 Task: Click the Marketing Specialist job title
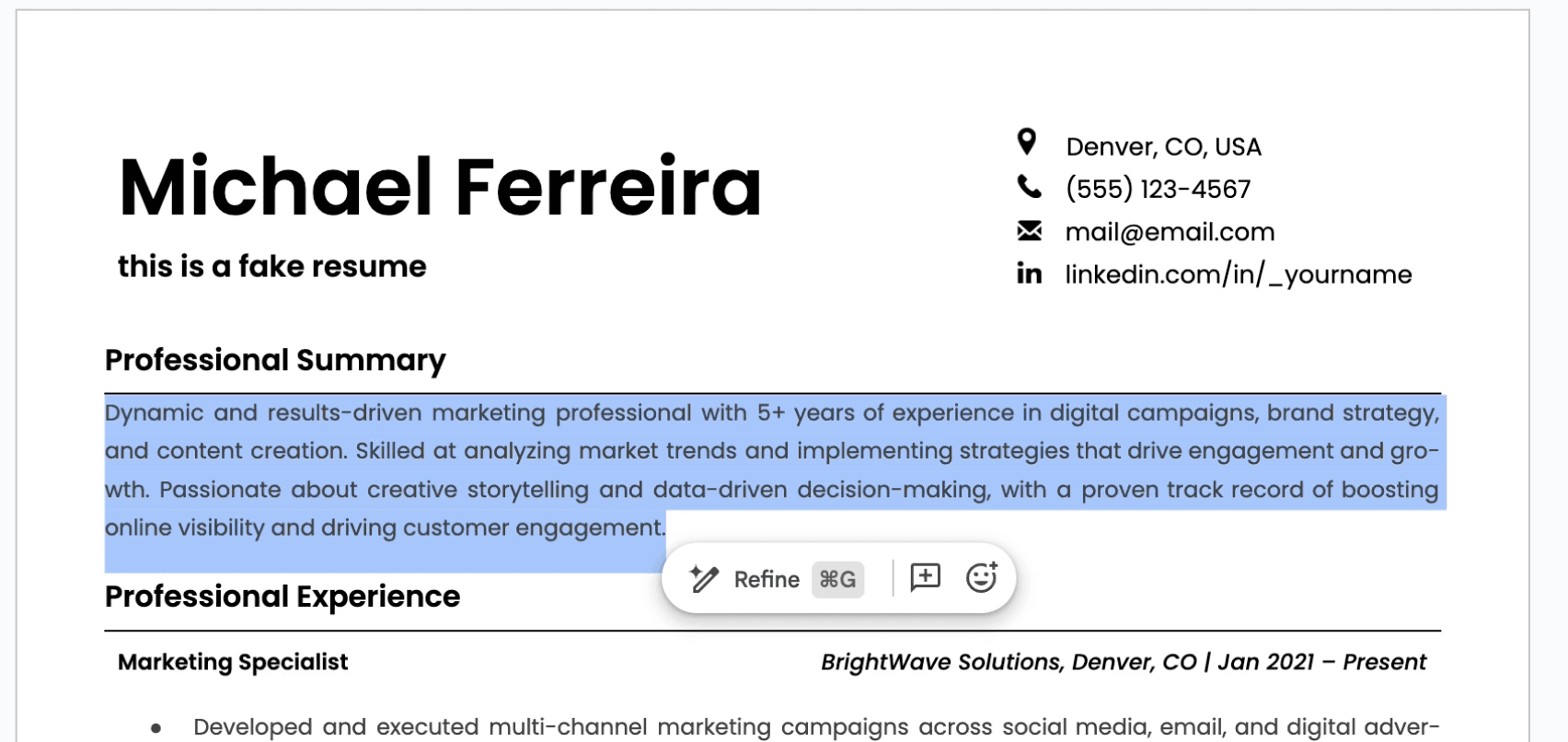click(x=233, y=662)
